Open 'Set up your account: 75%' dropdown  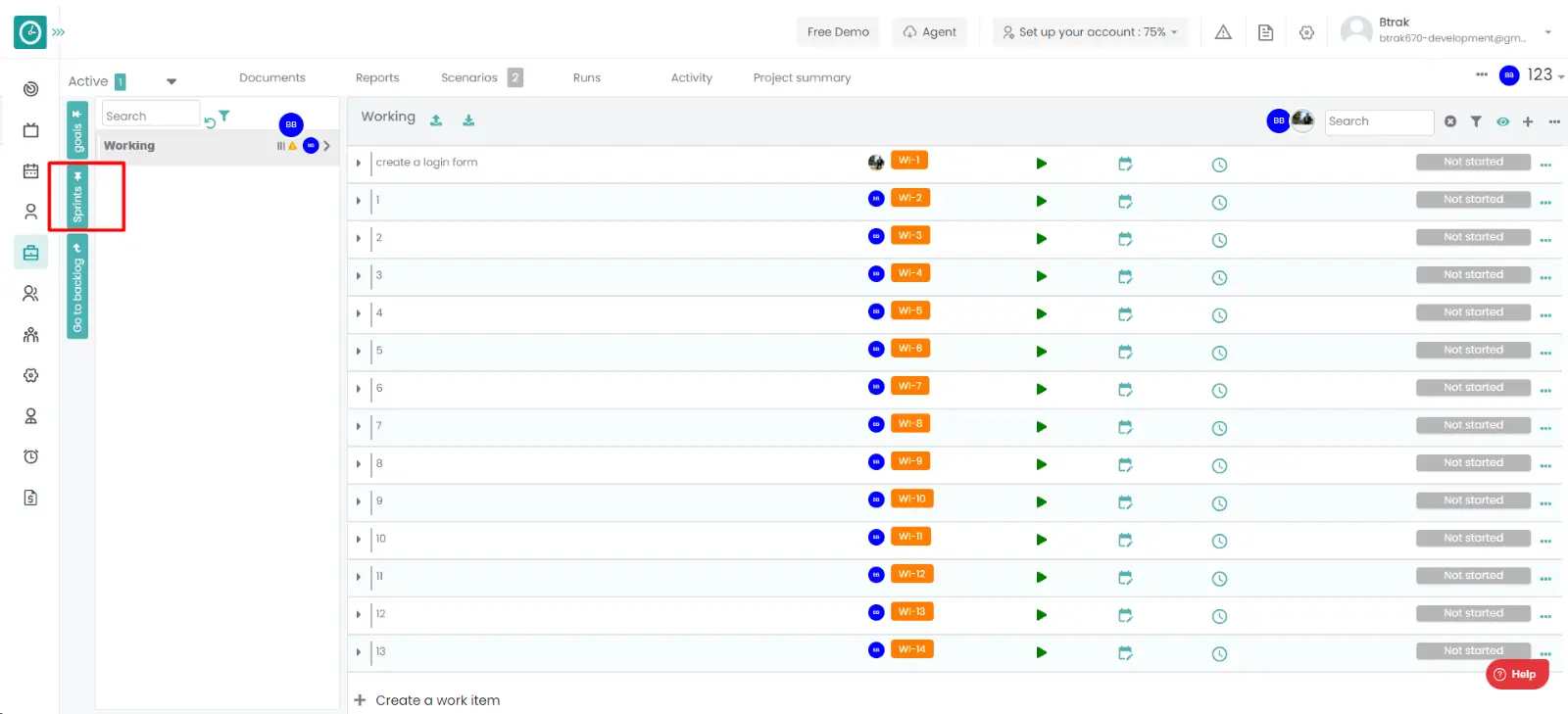coord(1090,32)
